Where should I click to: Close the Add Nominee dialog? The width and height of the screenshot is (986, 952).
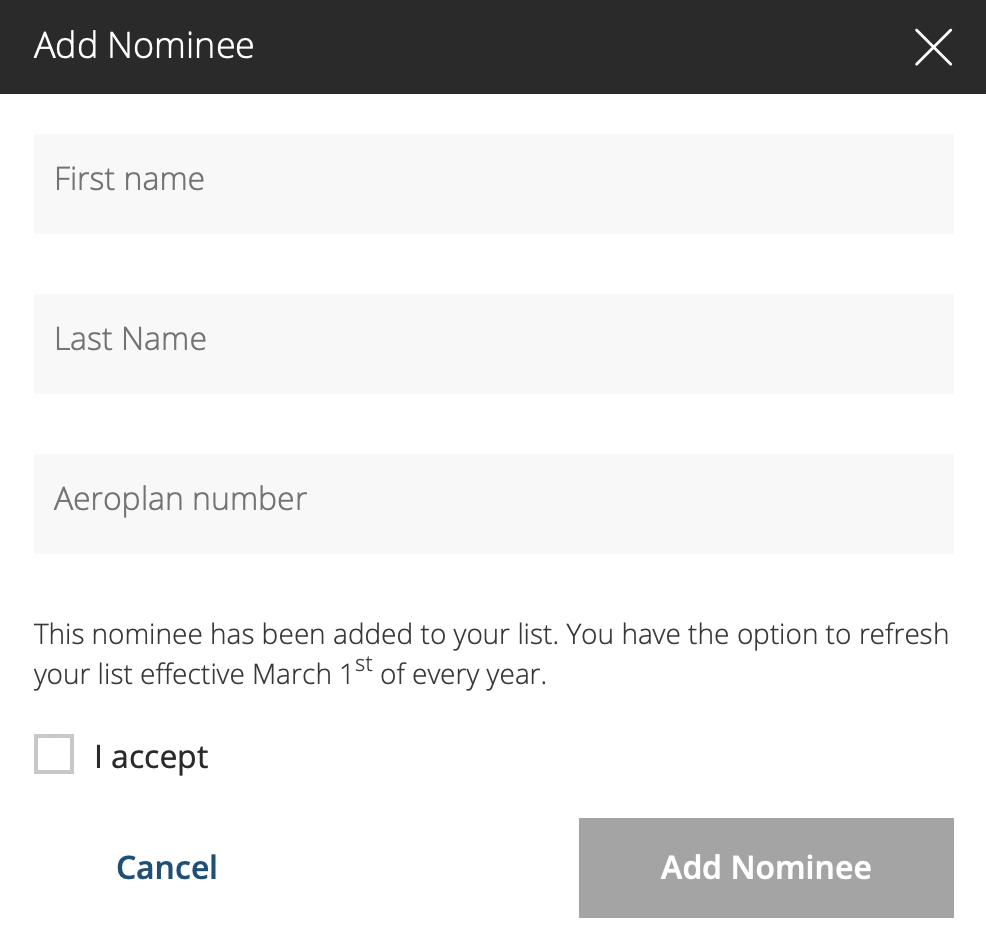click(x=933, y=47)
